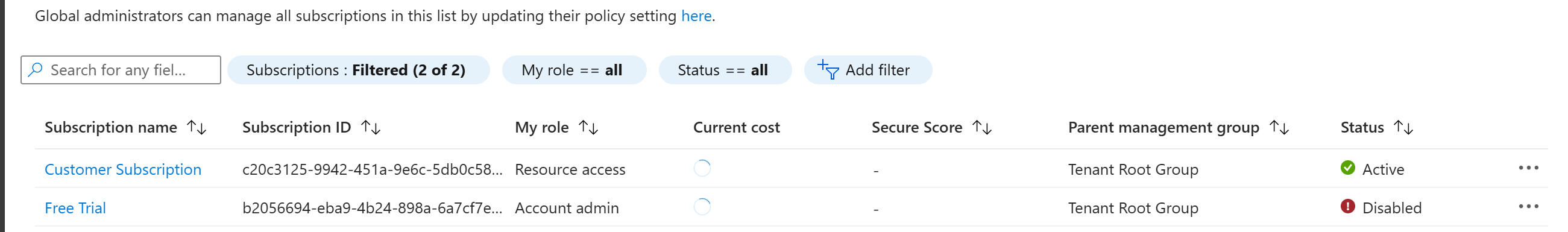This screenshot has width=1568, height=232.
Task: Click sort arrows beside My role column
Action: click(588, 127)
